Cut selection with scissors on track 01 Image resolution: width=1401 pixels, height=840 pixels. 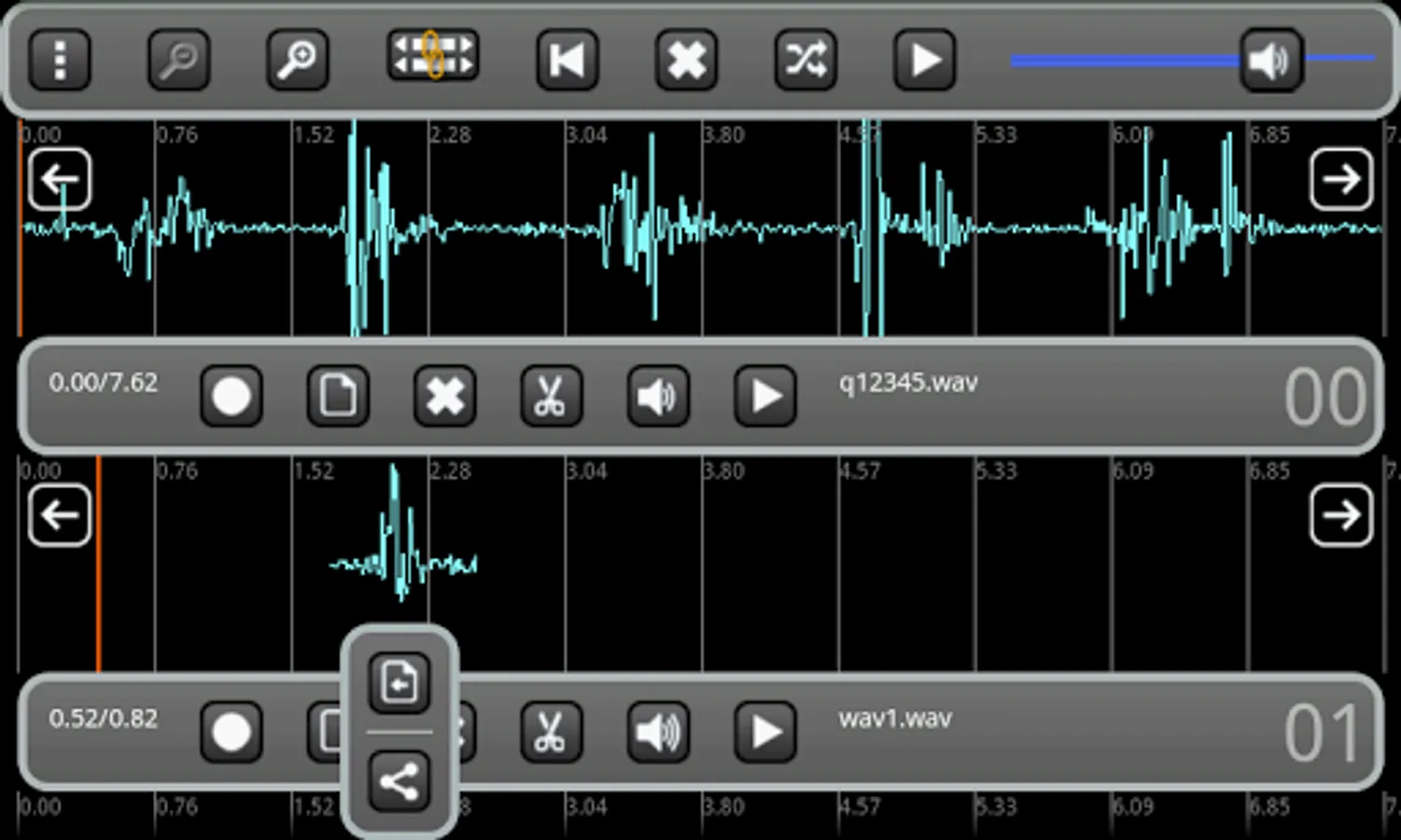[x=551, y=732]
